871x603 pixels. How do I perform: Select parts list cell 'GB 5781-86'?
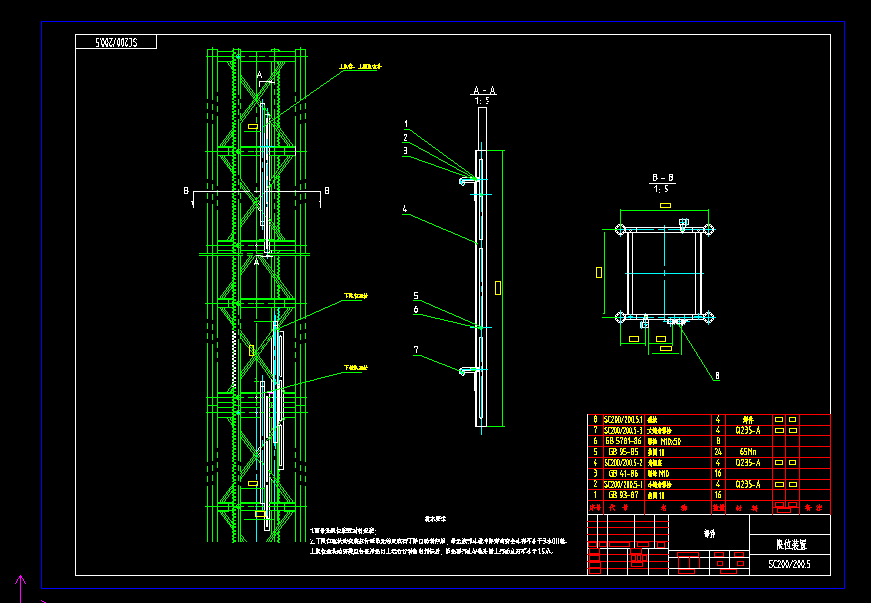[623, 441]
